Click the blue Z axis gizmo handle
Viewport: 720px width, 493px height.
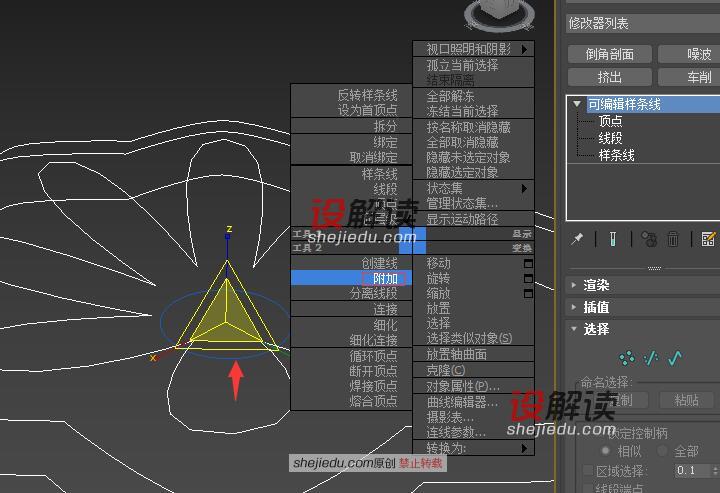227,236
